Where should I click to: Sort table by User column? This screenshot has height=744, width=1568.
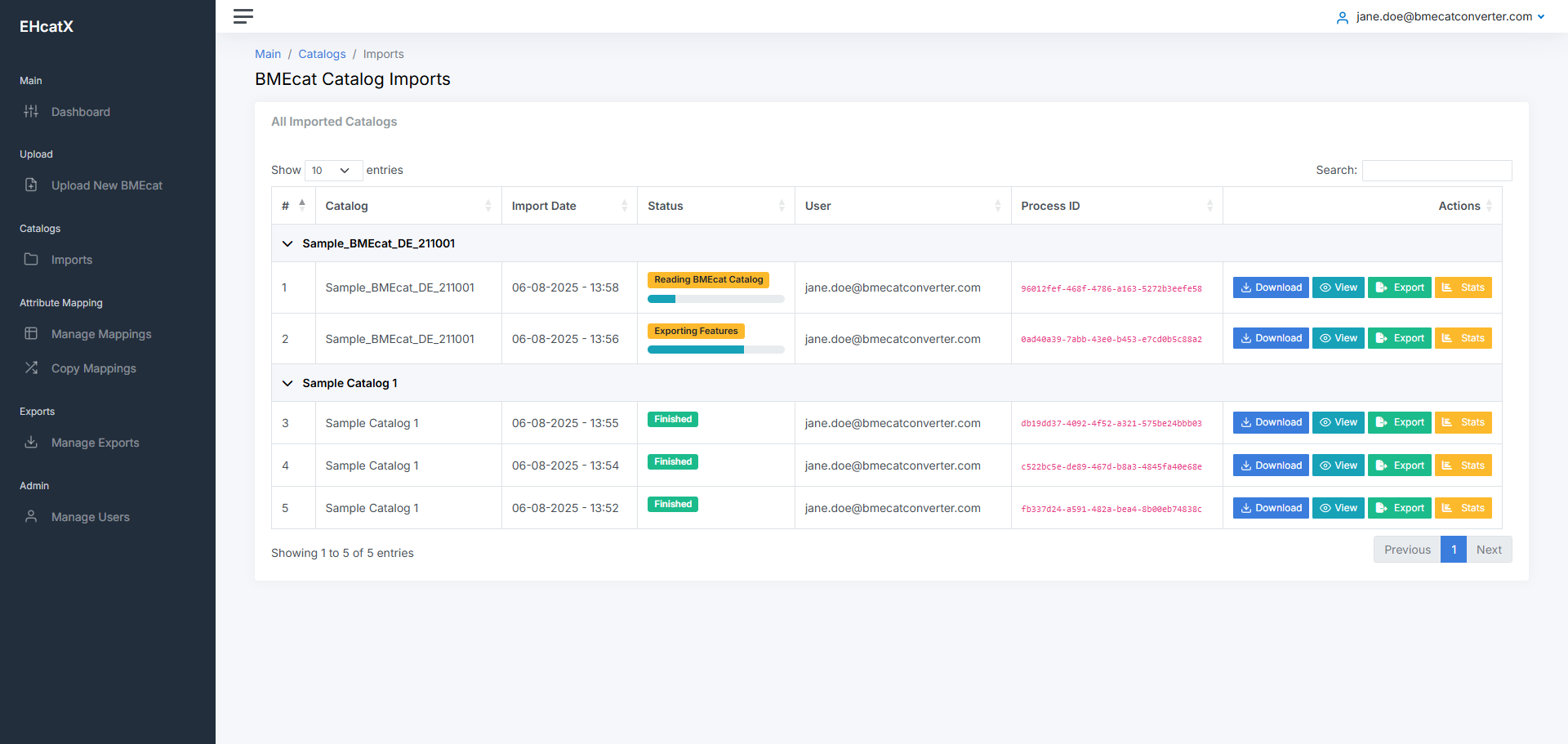902,206
